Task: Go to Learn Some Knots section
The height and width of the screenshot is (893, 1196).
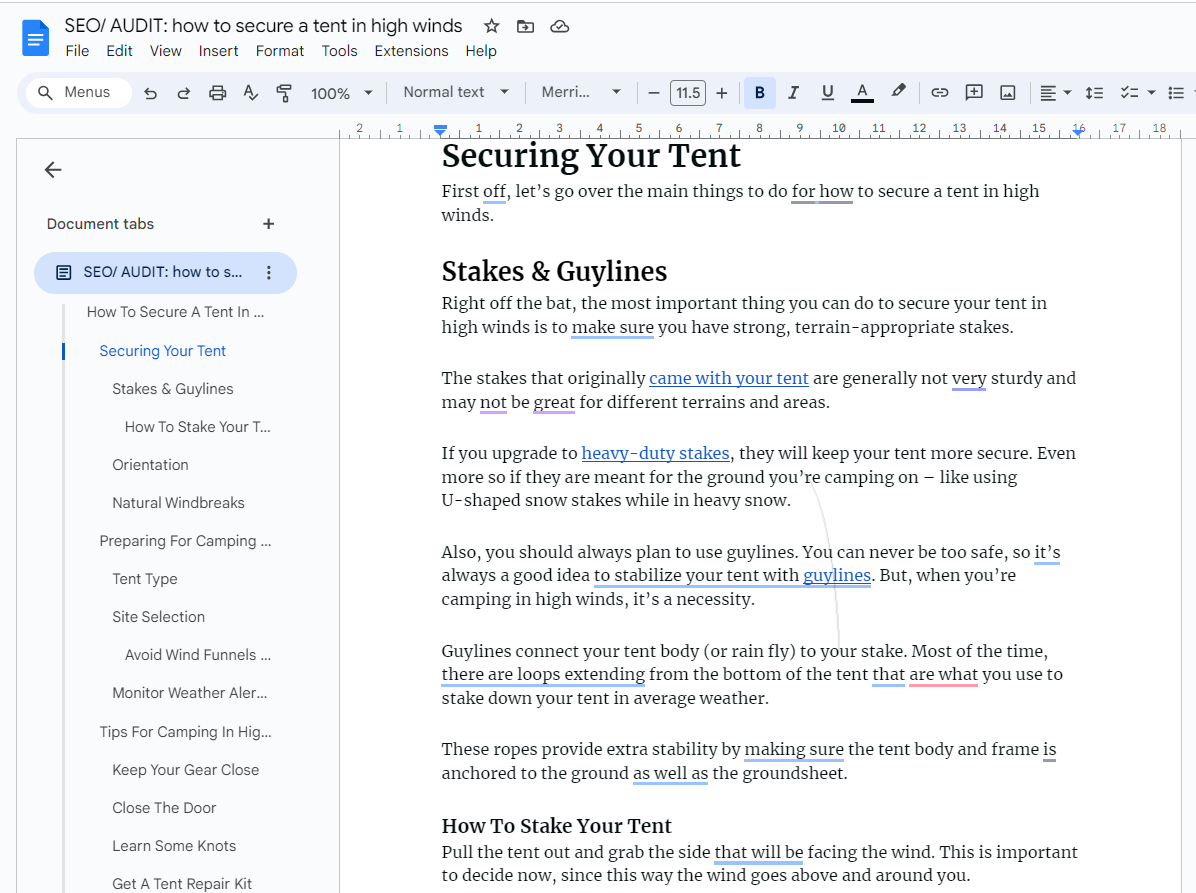Action: (174, 846)
